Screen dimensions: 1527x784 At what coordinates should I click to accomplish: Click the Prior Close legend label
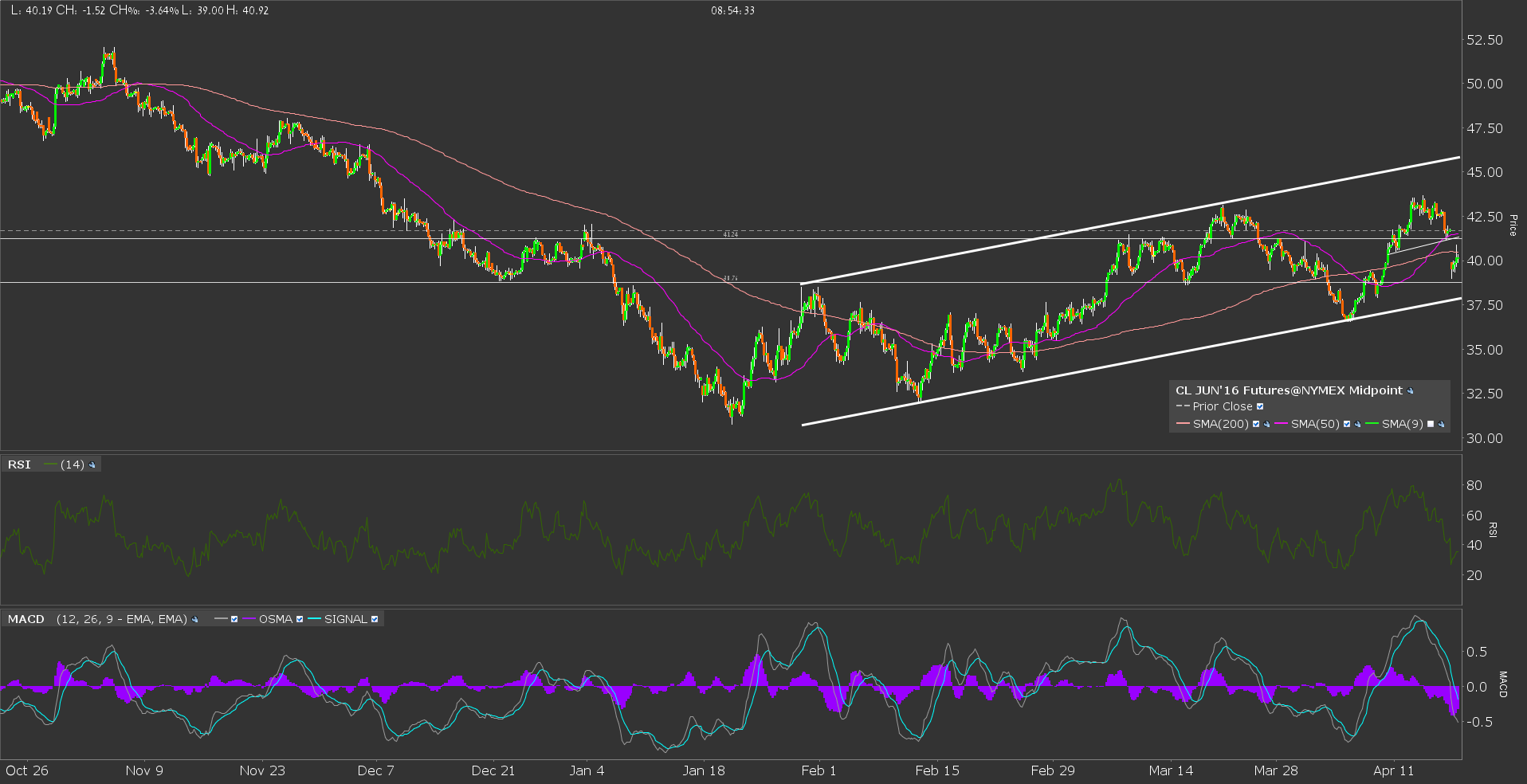click(x=1223, y=407)
